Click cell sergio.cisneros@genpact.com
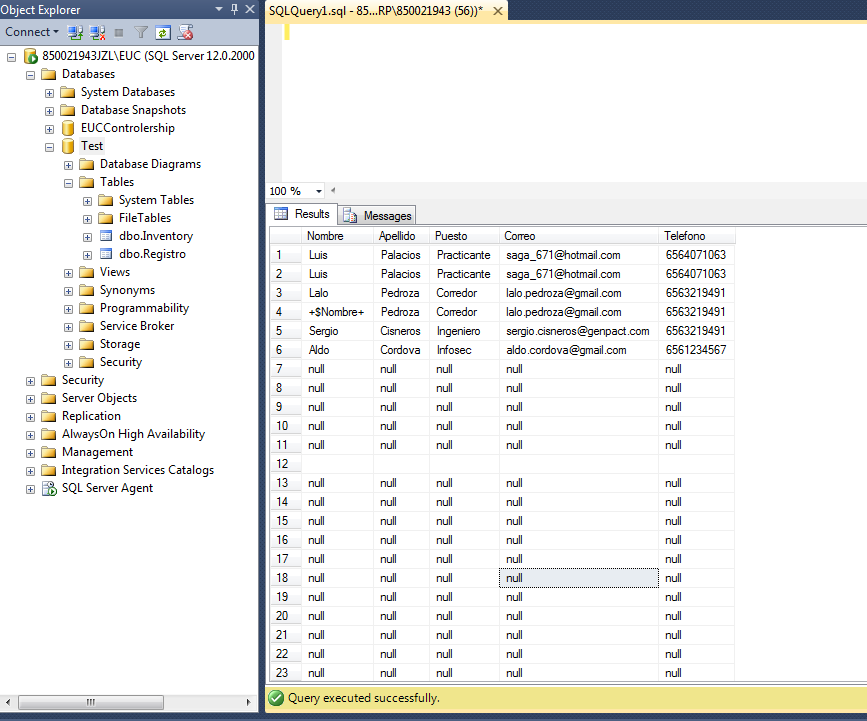Image resolution: width=867 pixels, height=721 pixels. point(579,331)
